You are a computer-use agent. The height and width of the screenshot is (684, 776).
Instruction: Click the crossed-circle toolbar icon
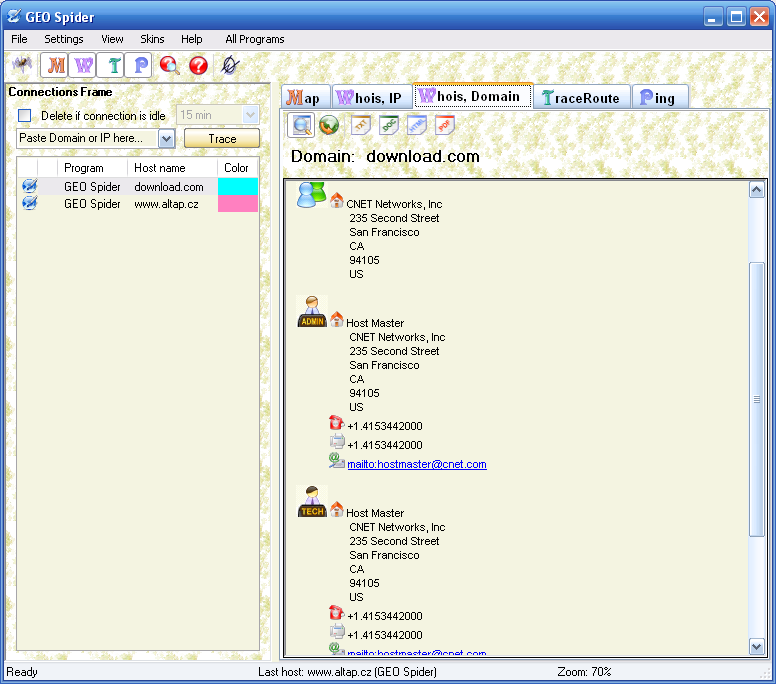point(230,65)
